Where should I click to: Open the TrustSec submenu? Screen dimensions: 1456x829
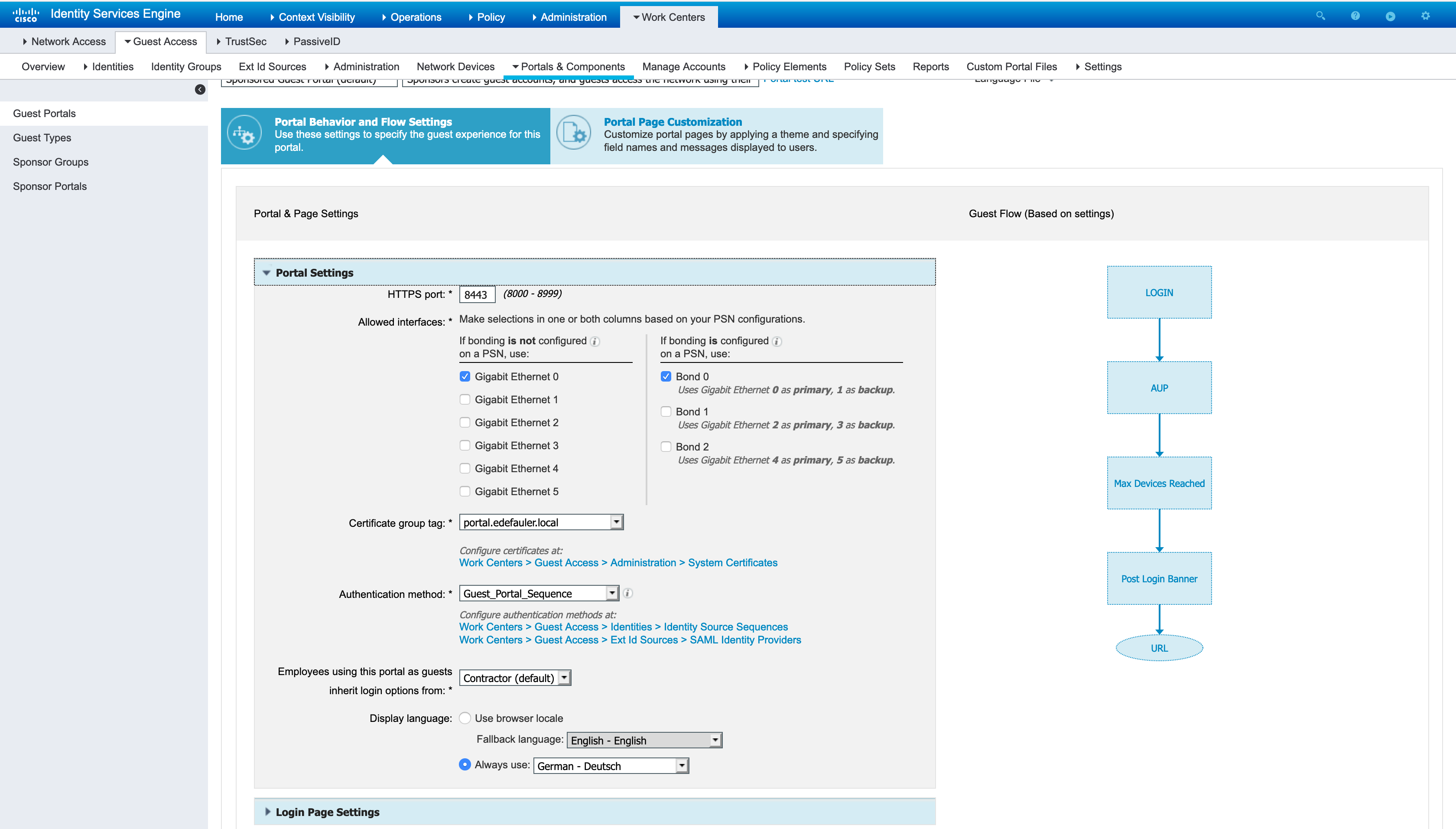pos(242,42)
